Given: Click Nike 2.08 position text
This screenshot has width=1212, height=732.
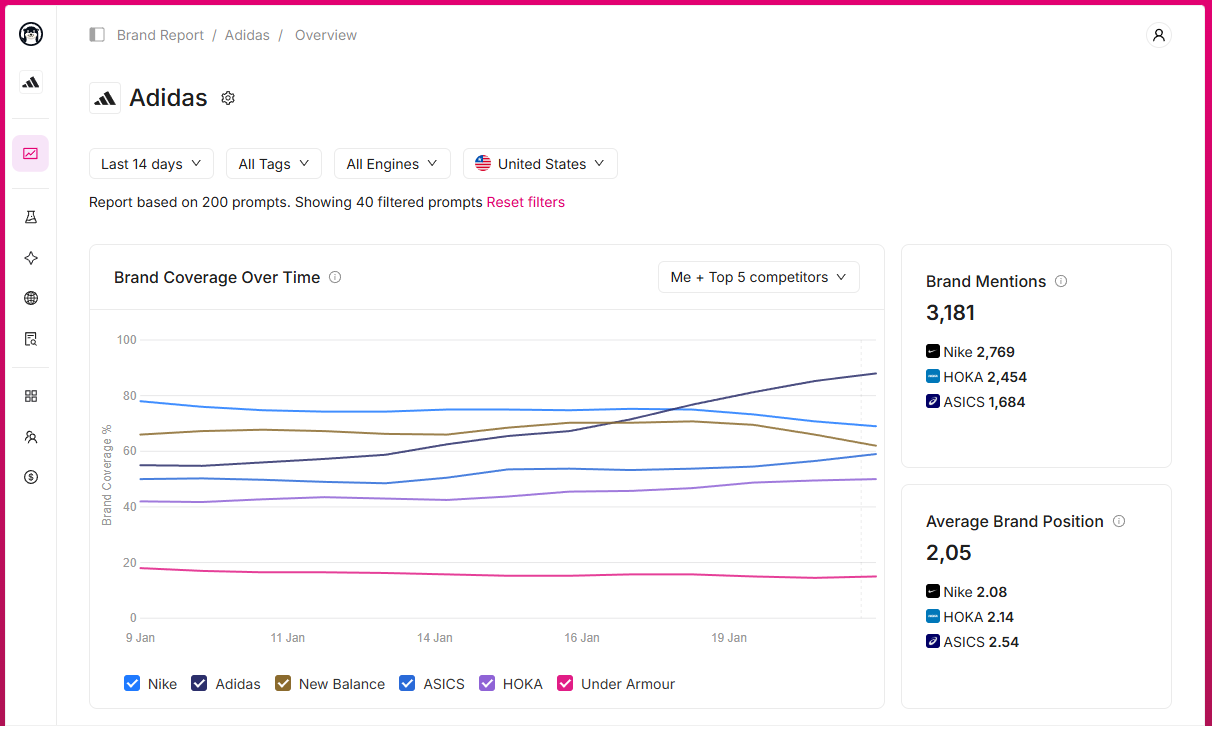Looking at the screenshot, I should pyautogui.click(x=975, y=592).
